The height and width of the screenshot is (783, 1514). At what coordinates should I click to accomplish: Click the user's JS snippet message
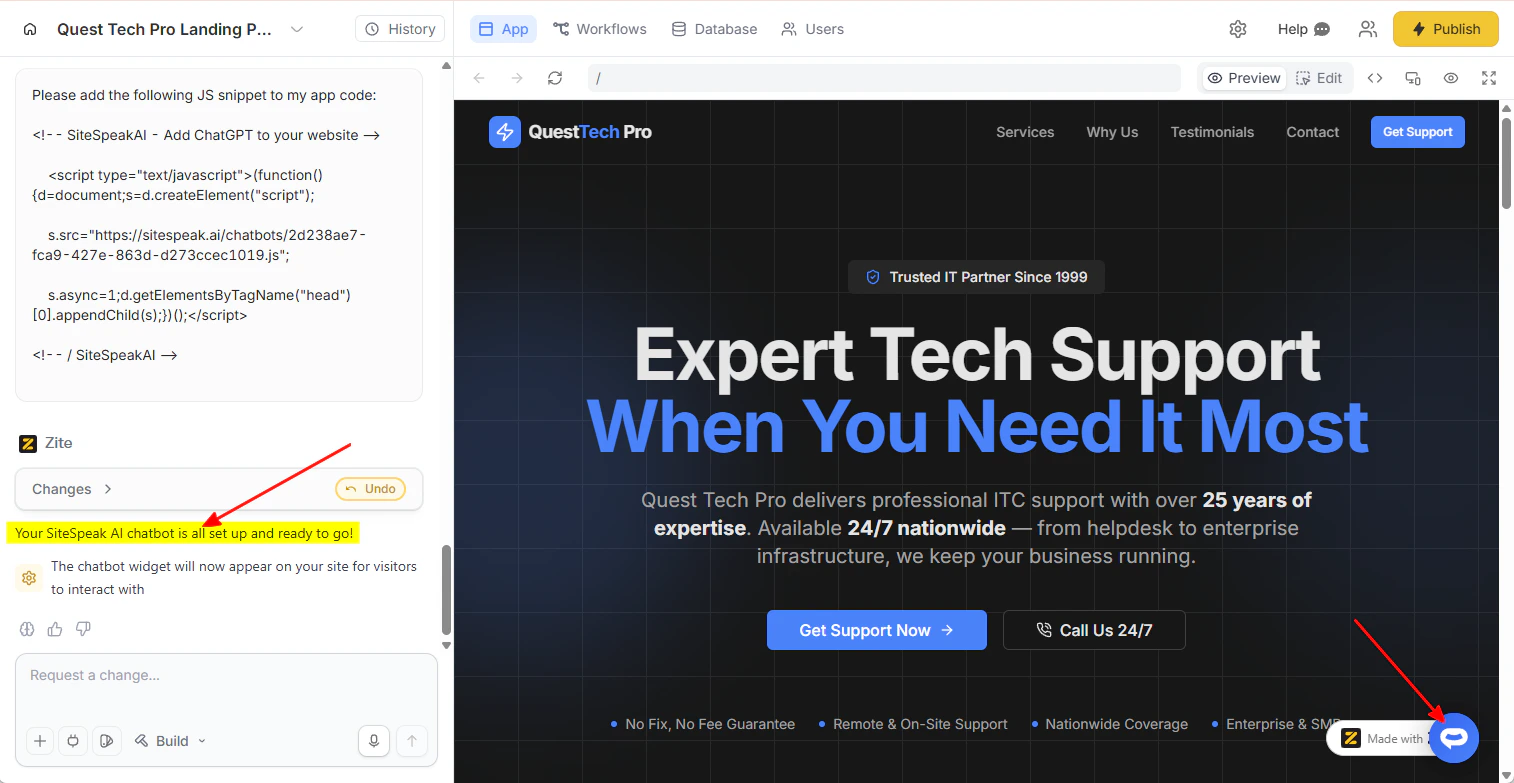pyautogui.click(x=219, y=235)
